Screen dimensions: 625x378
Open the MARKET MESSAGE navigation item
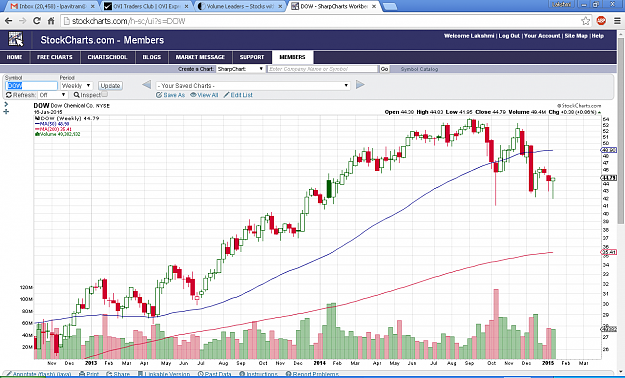(x=200, y=57)
